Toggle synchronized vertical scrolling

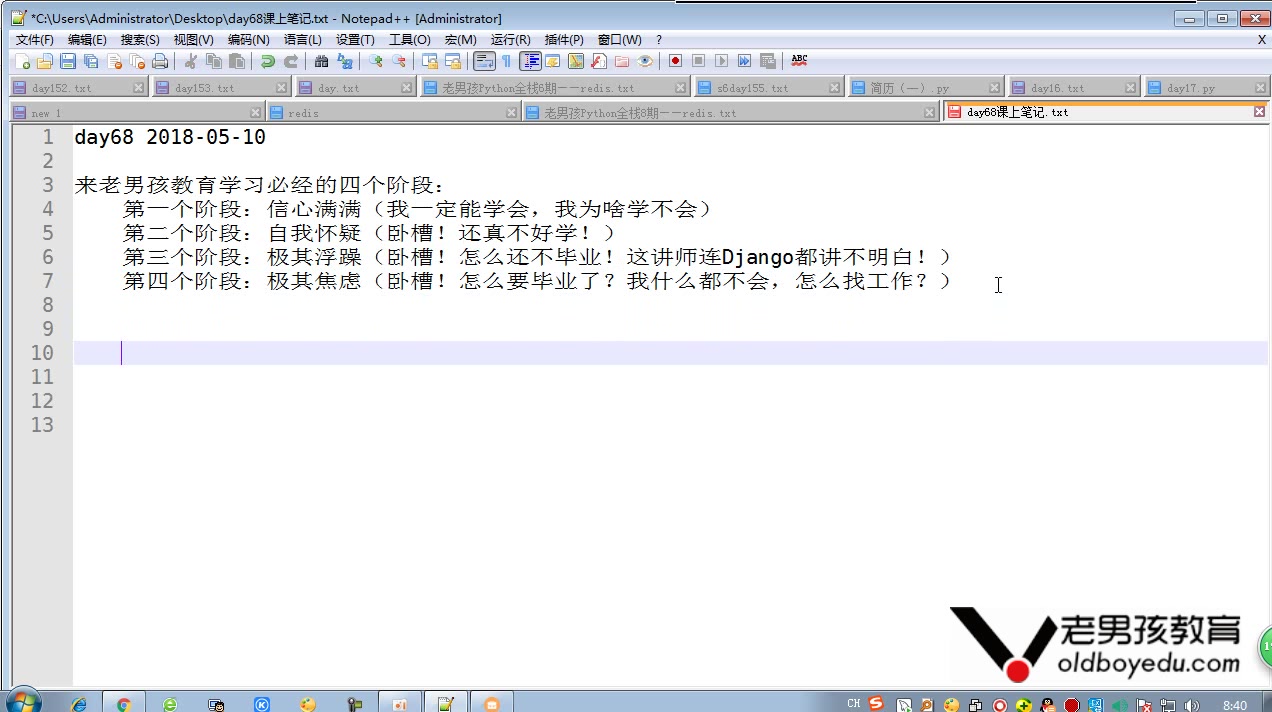[430, 61]
